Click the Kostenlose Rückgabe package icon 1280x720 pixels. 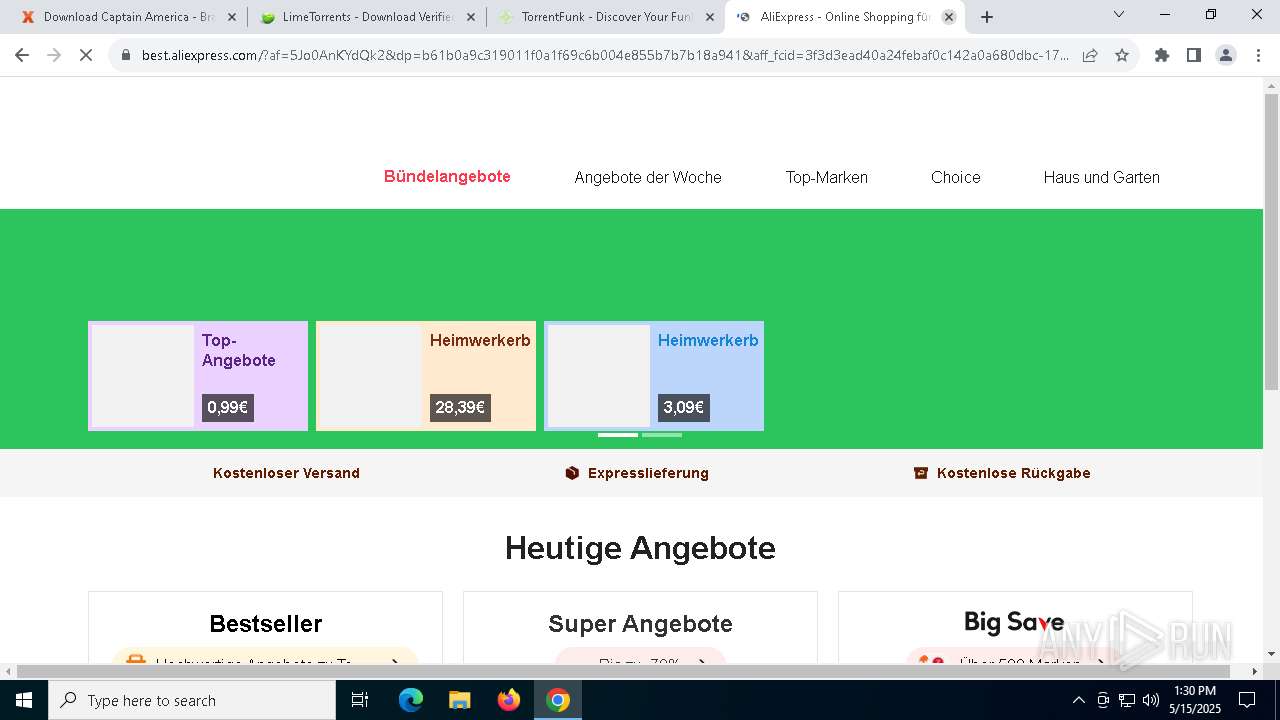(x=921, y=473)
